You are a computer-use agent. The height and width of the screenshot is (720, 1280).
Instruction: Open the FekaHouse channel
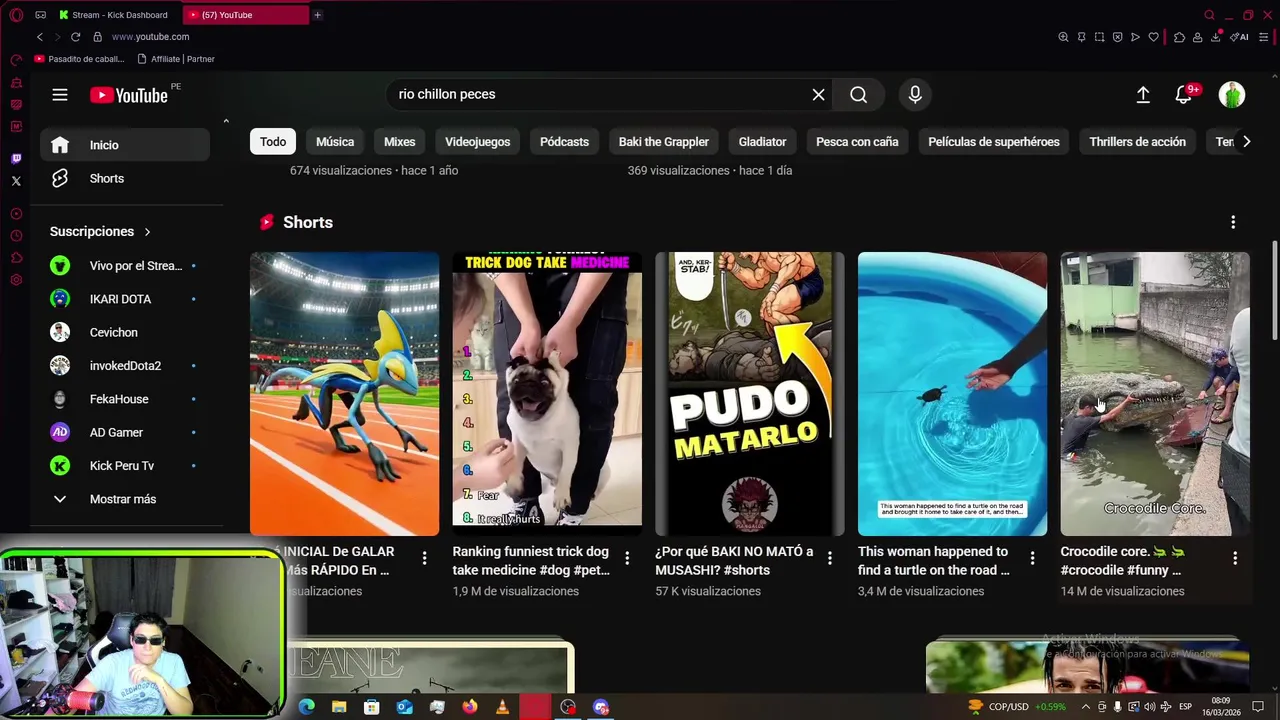pyautogui.click(x=125, y=399)
